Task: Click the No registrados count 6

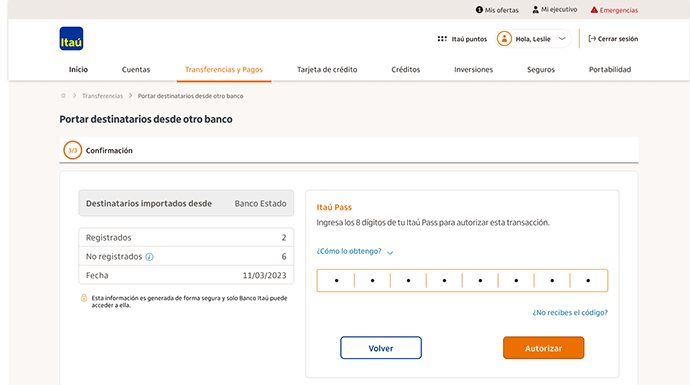Action: pos(284,257)
